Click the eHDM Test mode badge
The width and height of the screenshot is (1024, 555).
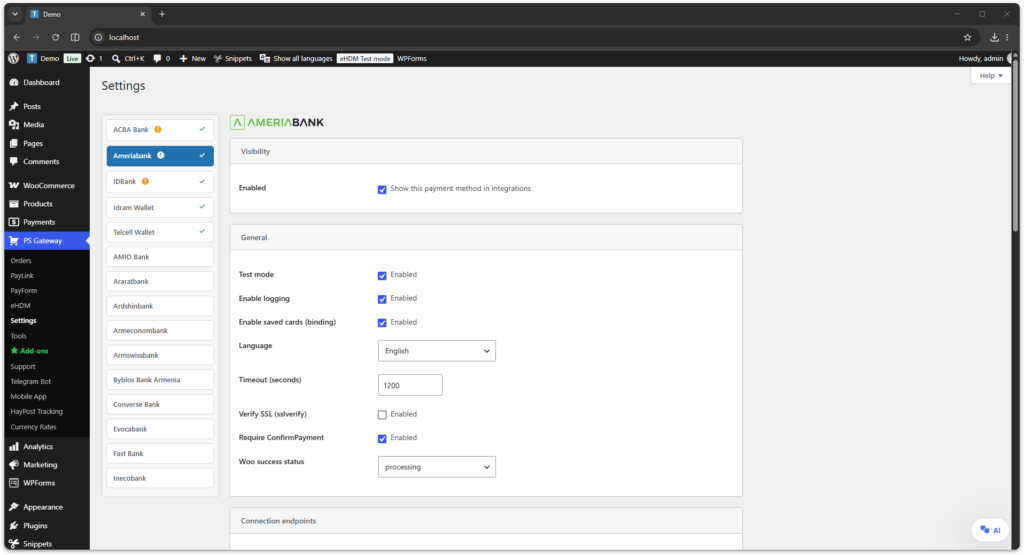364,58
